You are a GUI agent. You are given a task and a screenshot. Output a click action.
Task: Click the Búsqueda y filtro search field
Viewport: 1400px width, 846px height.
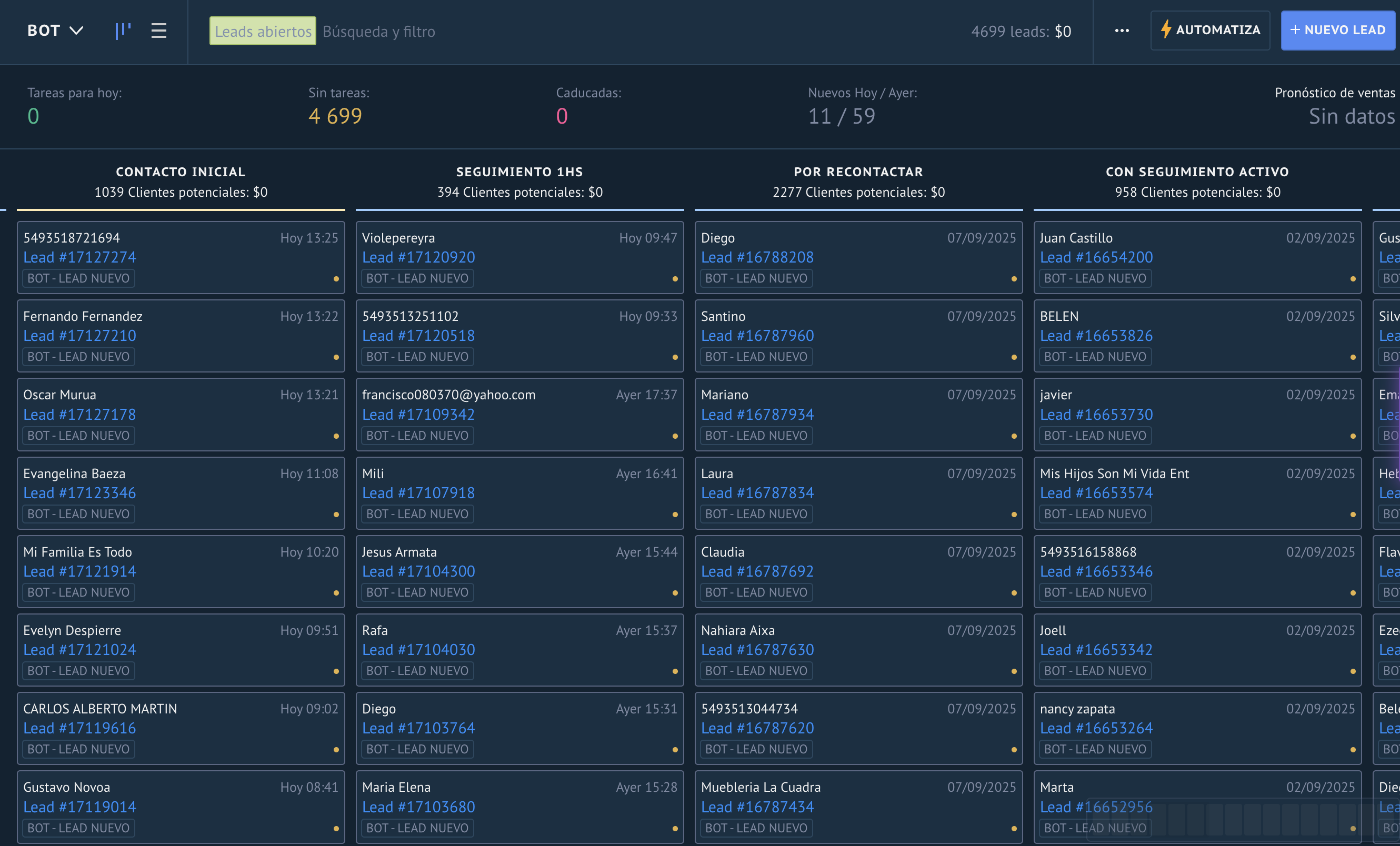pyautogui.click(x=379, y=31)
